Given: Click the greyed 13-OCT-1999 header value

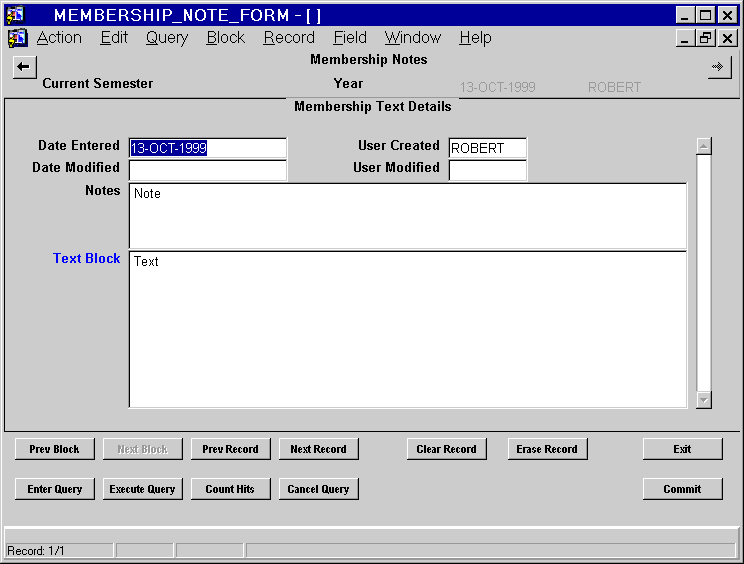Looking at the screenshot, I should tap(497, 87).
